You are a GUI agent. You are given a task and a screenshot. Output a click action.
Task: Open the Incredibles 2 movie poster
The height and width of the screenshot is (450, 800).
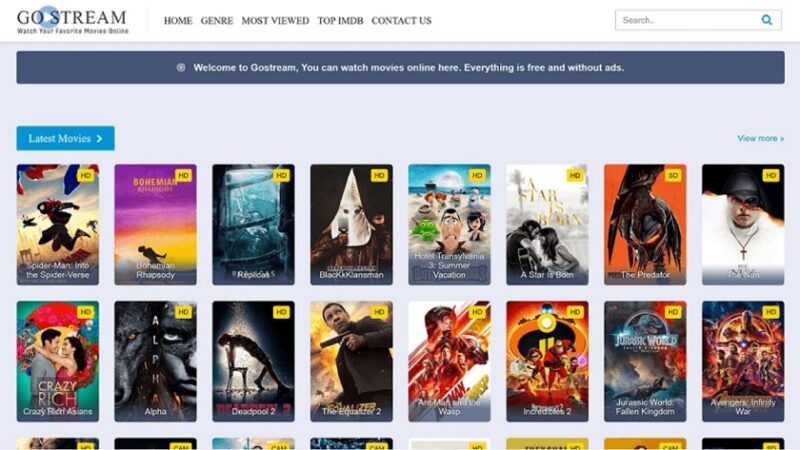(x=547, y=361)
